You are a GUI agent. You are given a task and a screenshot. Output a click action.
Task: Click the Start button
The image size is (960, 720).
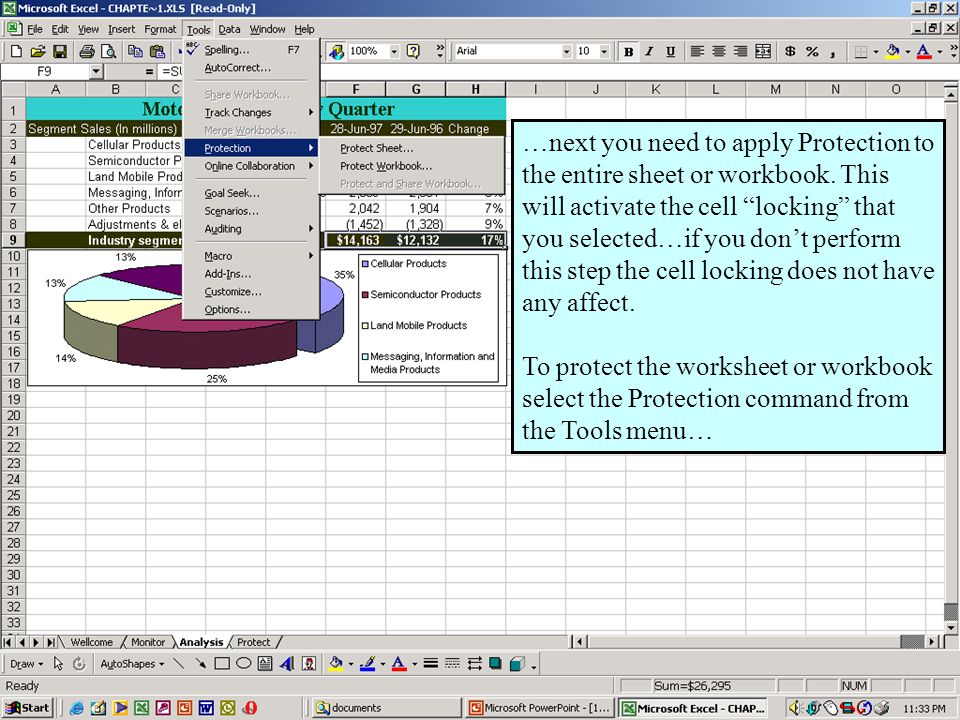click(28, 708)
